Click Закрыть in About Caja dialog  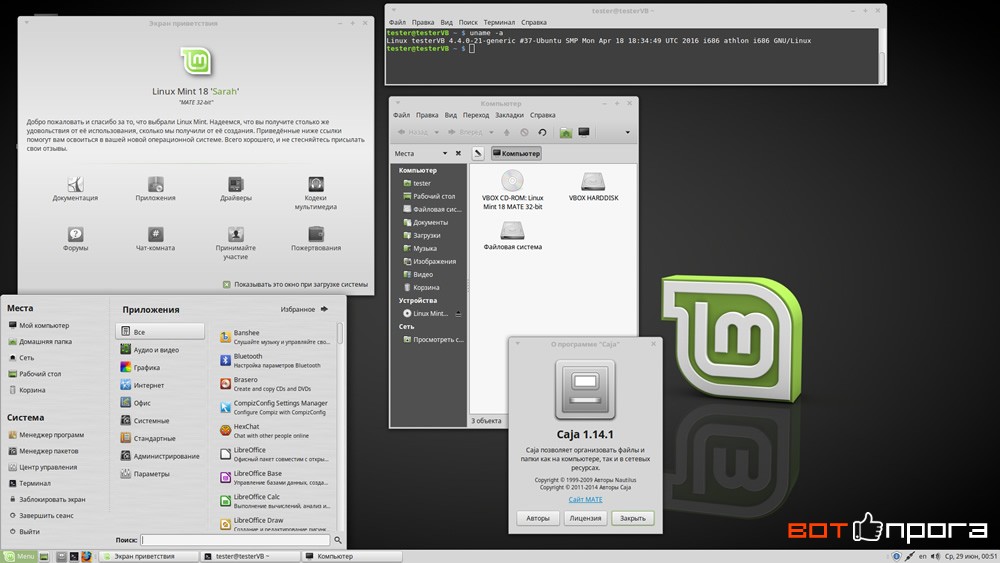[633, 518]
